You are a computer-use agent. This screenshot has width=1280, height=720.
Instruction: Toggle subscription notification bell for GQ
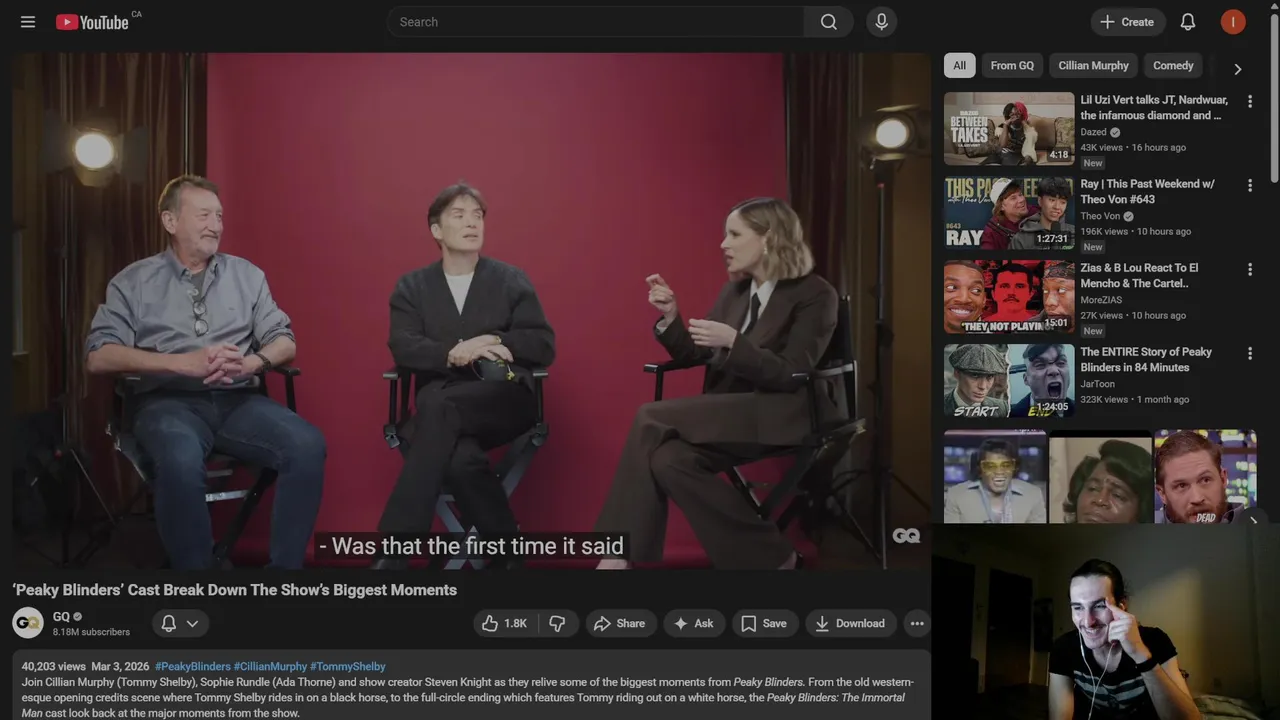[x=169, y=623]
